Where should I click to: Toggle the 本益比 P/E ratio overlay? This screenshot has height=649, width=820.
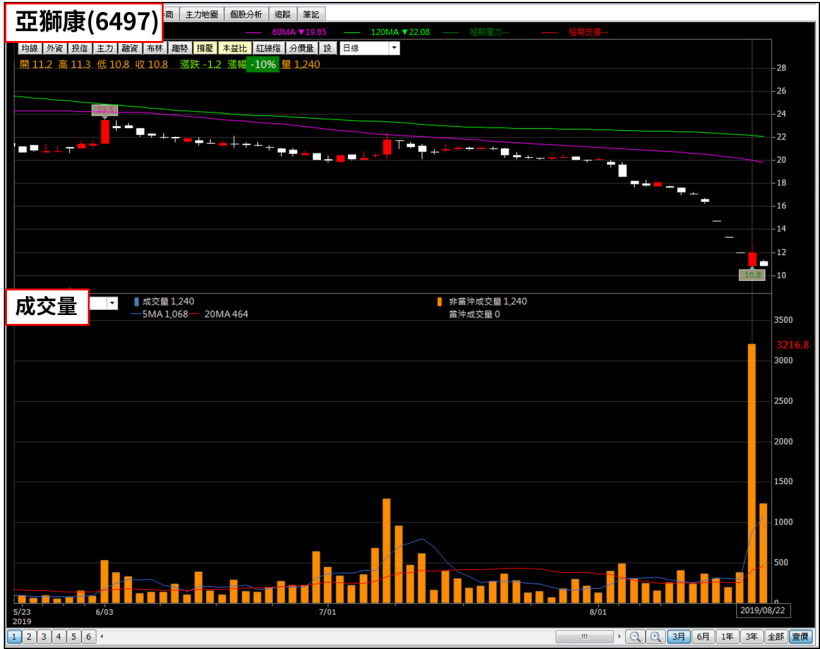click(234, 48)
